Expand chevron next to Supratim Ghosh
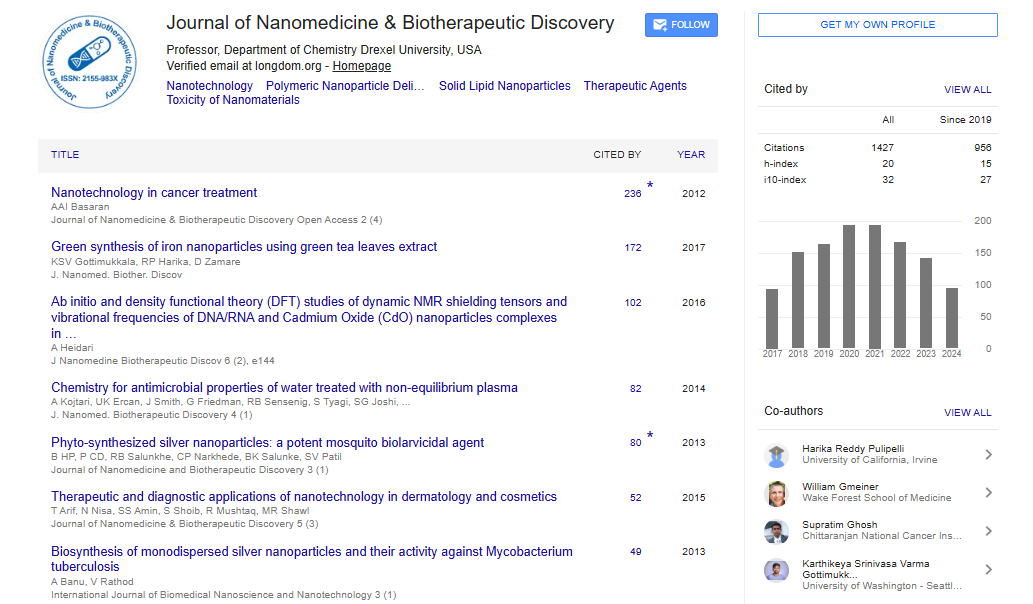1033x604 pixels. (988, 531)
